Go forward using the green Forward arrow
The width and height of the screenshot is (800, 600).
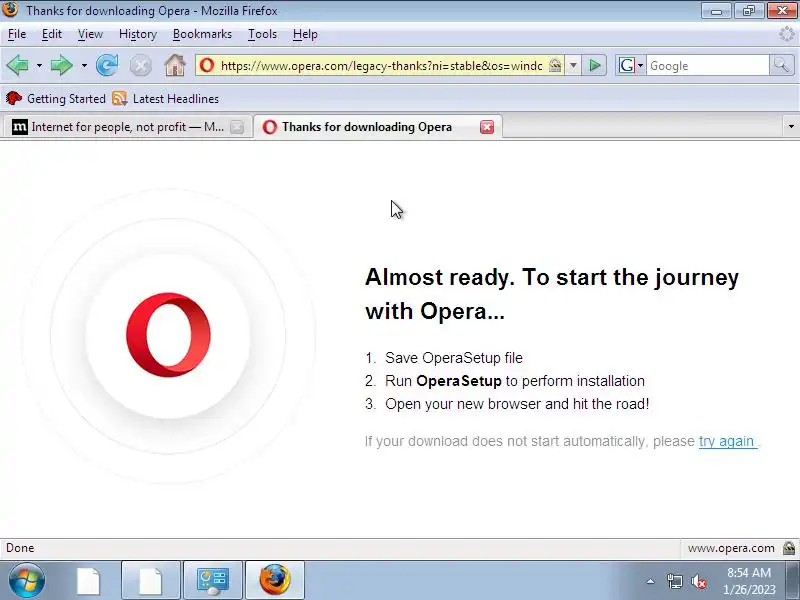[x=62, y=65]
